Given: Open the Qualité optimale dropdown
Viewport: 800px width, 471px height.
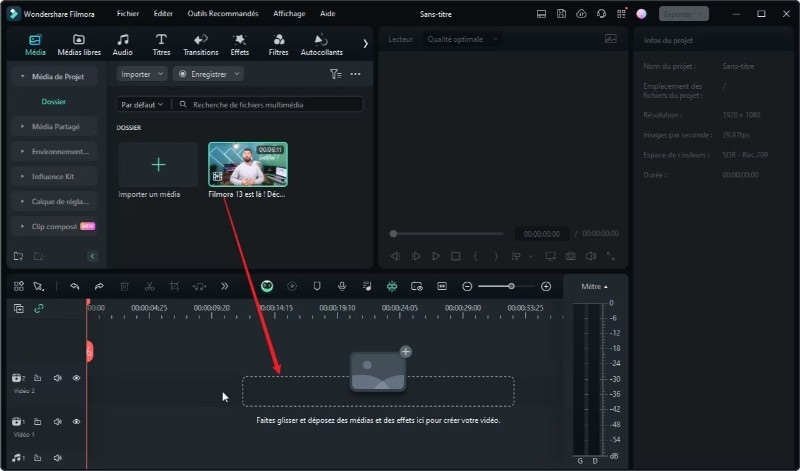Looking at the screenshot, I should click(462, 39).
